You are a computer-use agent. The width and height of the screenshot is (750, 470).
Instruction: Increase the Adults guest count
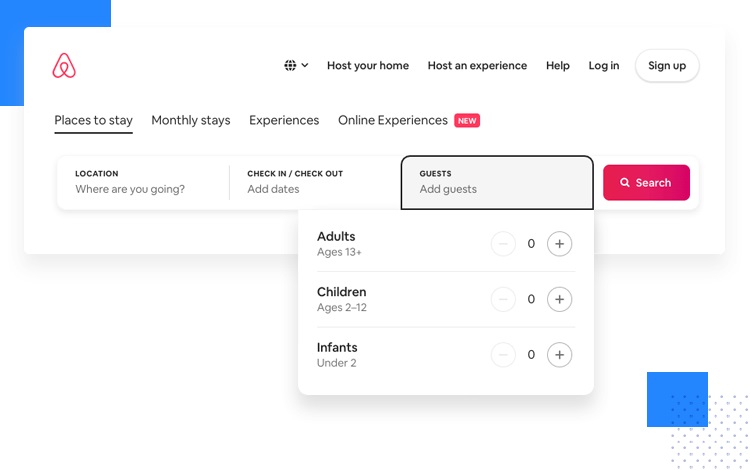point(559,243)
